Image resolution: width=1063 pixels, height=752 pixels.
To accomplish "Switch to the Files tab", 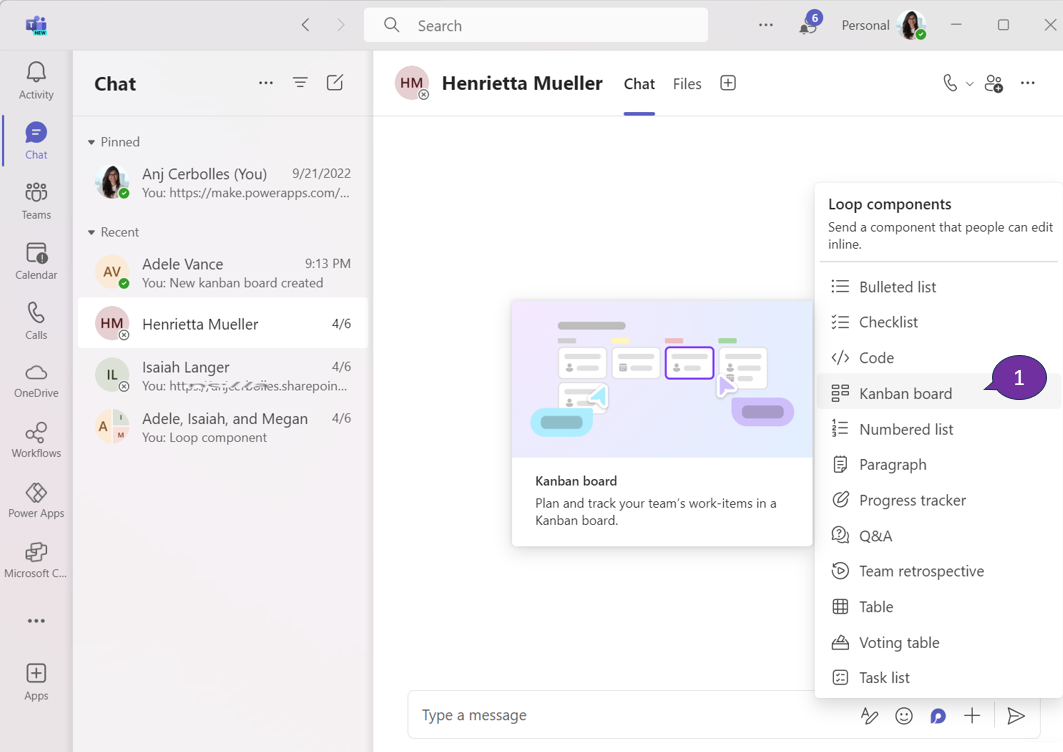I will pyautogui.click(x=687, y=83).
